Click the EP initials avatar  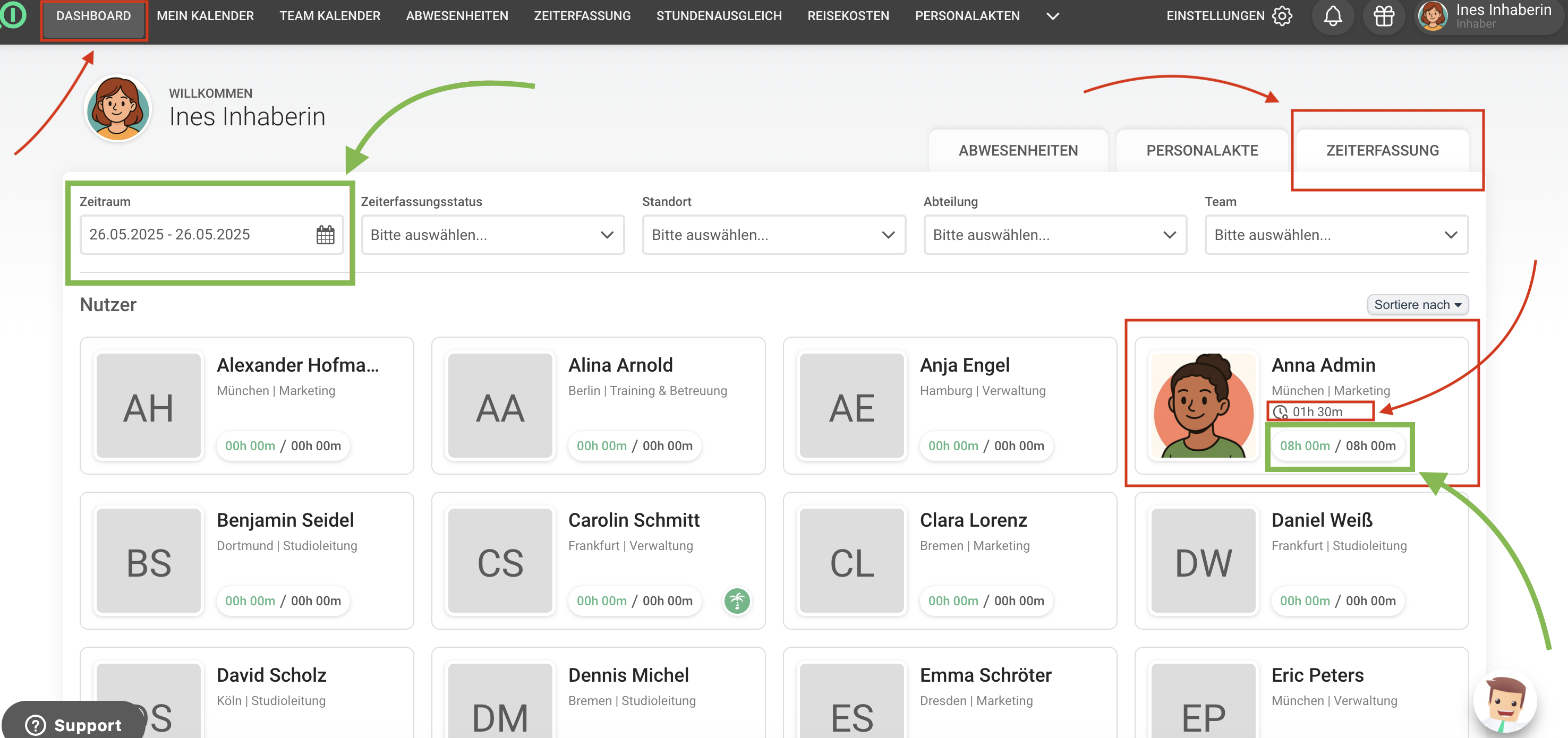pyautogui.click(x=1203, y=701)
